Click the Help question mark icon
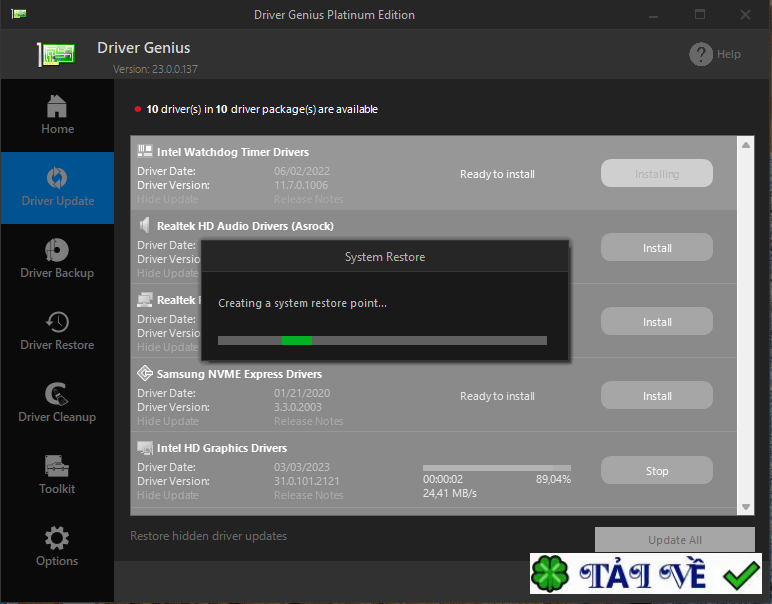Screen dimensions: 772x604 tap(701, 54)
